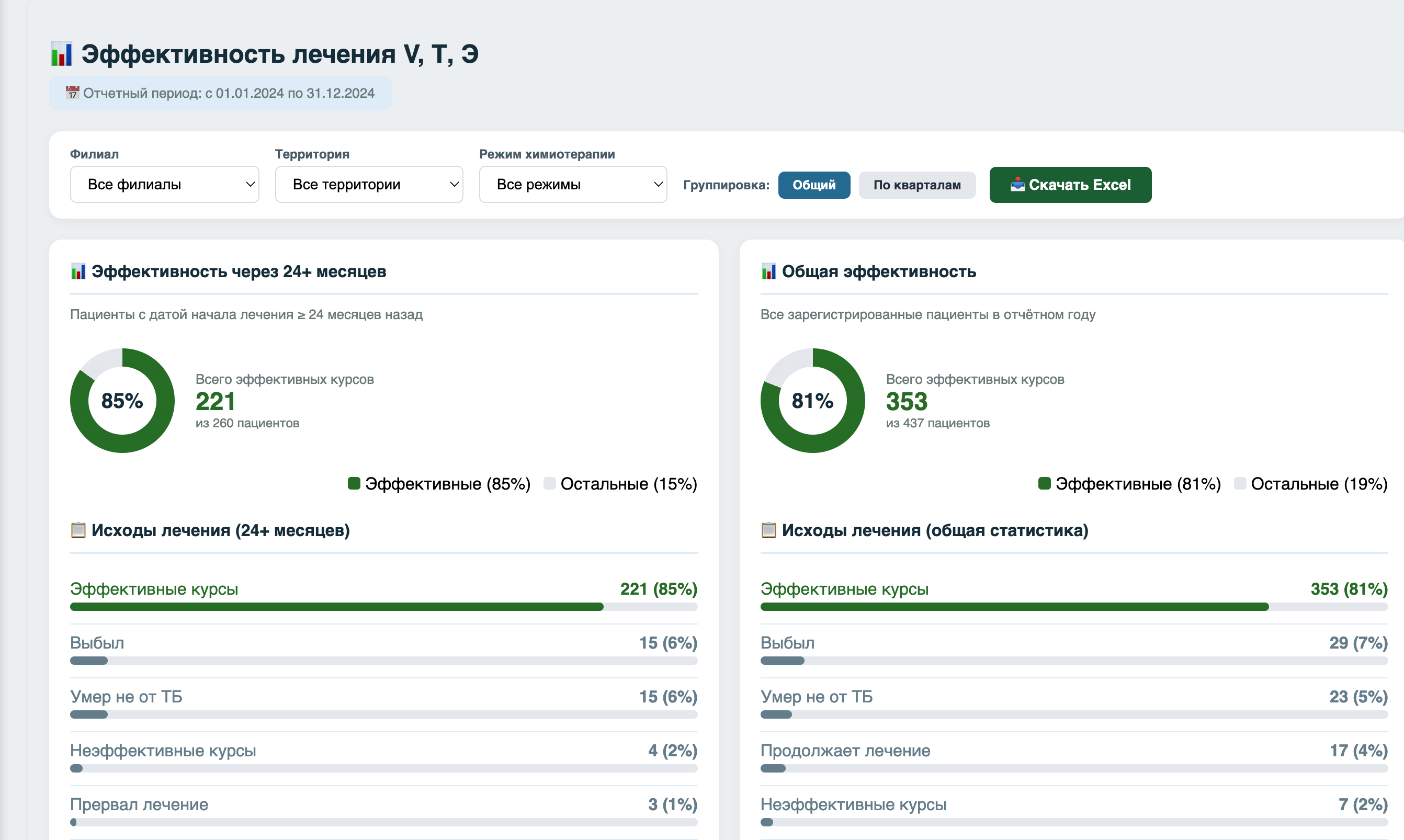Click the 81% donut chart
1404x840 pixels.
tap(813, 401)
